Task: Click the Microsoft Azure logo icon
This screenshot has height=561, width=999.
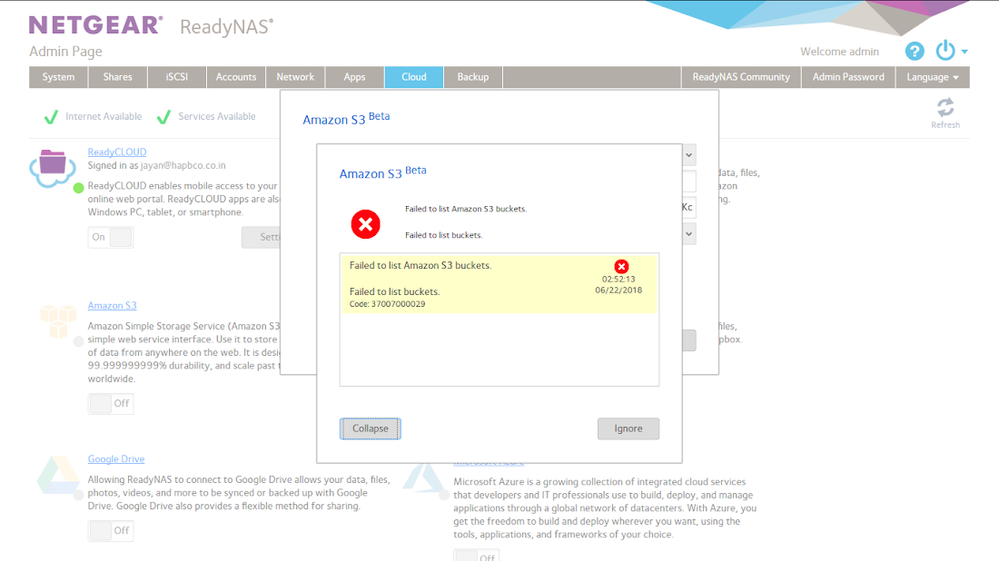Action: [x=423, y=479]
